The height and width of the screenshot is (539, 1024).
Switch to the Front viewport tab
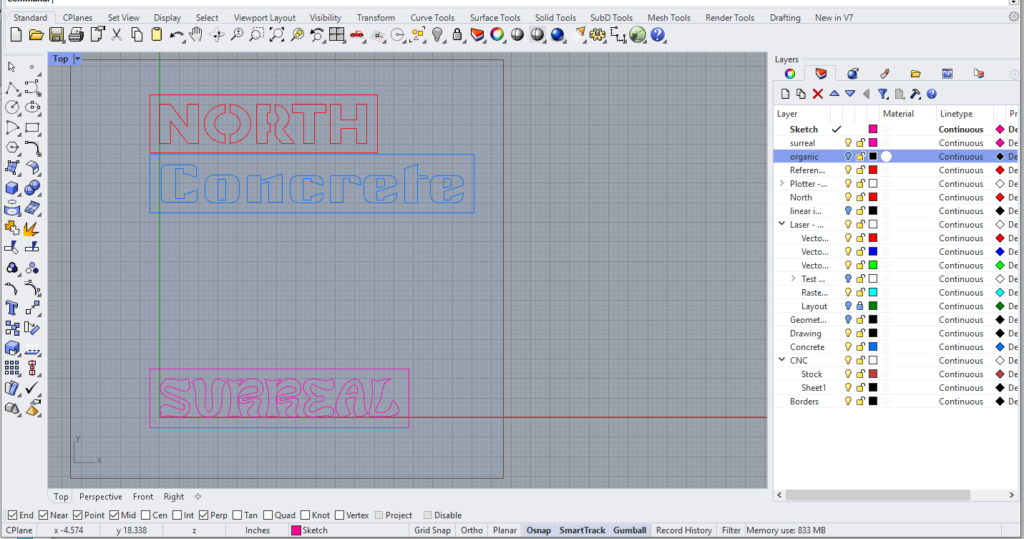(x=142, y=497)
